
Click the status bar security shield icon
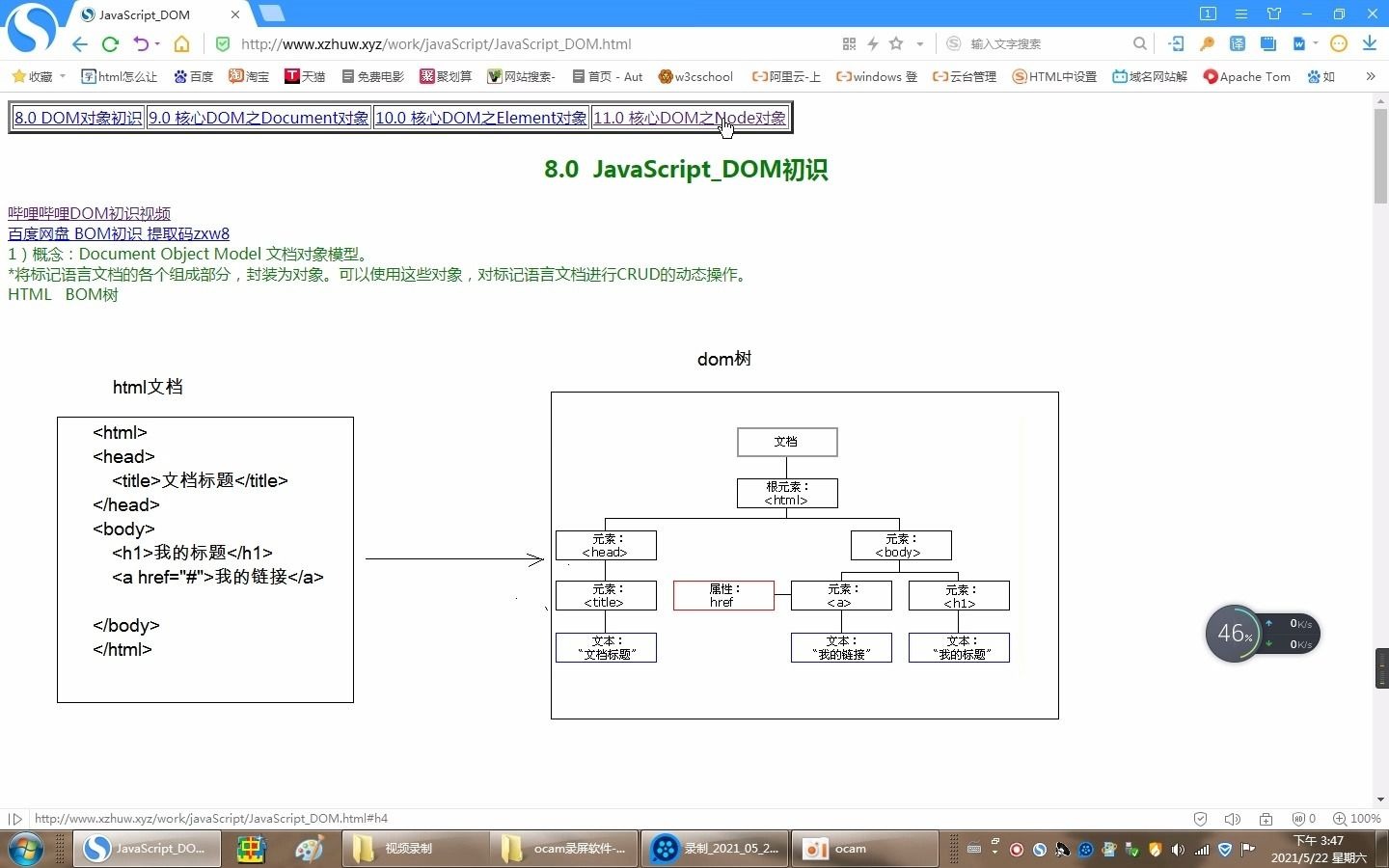[1201, 819]
